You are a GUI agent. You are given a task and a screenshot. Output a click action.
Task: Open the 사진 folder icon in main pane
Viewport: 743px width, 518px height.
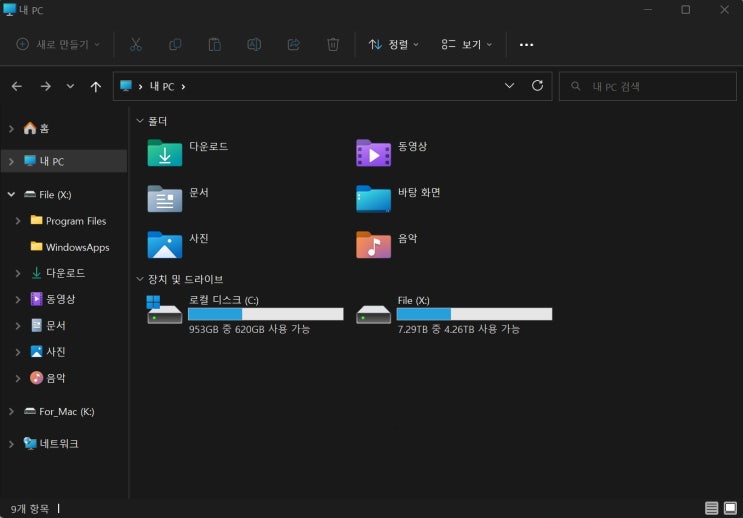pos(164,245)
